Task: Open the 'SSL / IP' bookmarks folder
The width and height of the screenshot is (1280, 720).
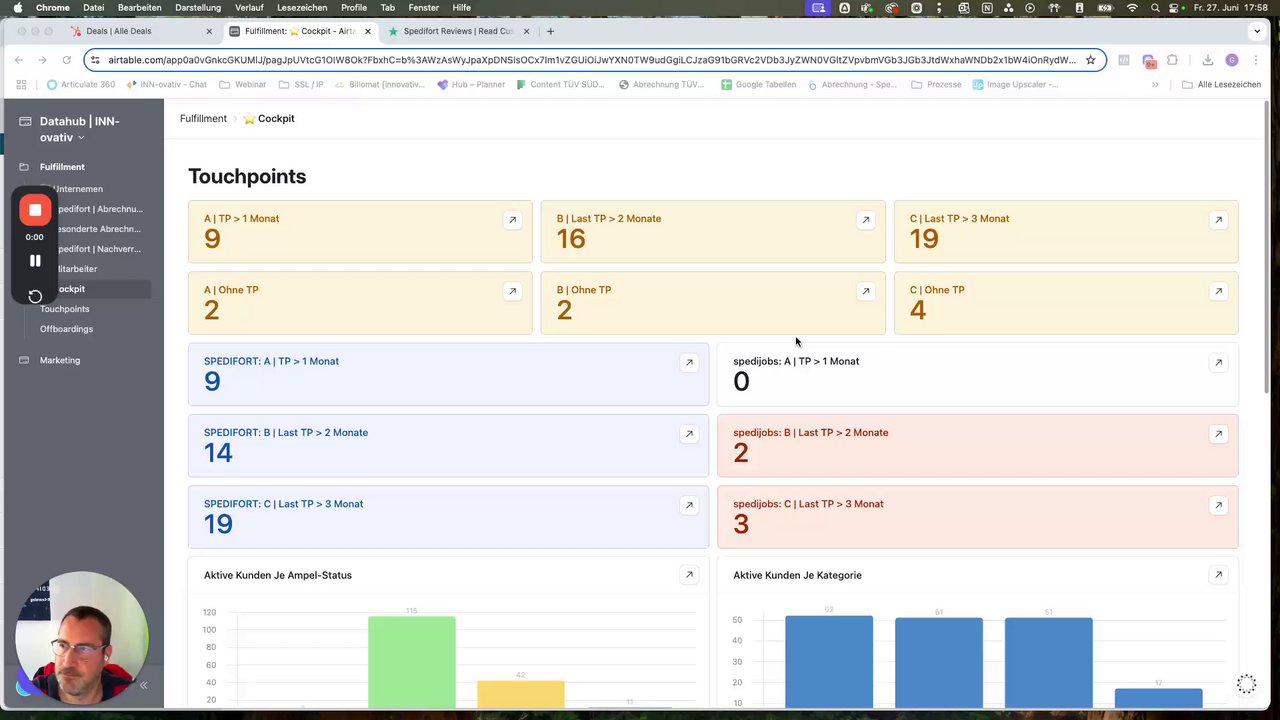Action: 301,85
